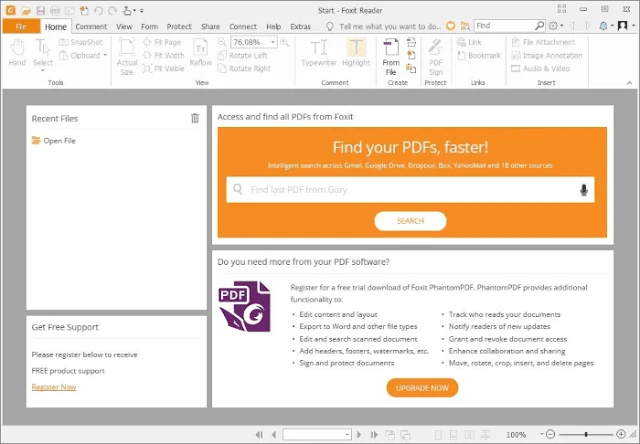This screenshot has height=444, width=640.
Task: Choose the SnapShot tool
Action: click(81, 42)
